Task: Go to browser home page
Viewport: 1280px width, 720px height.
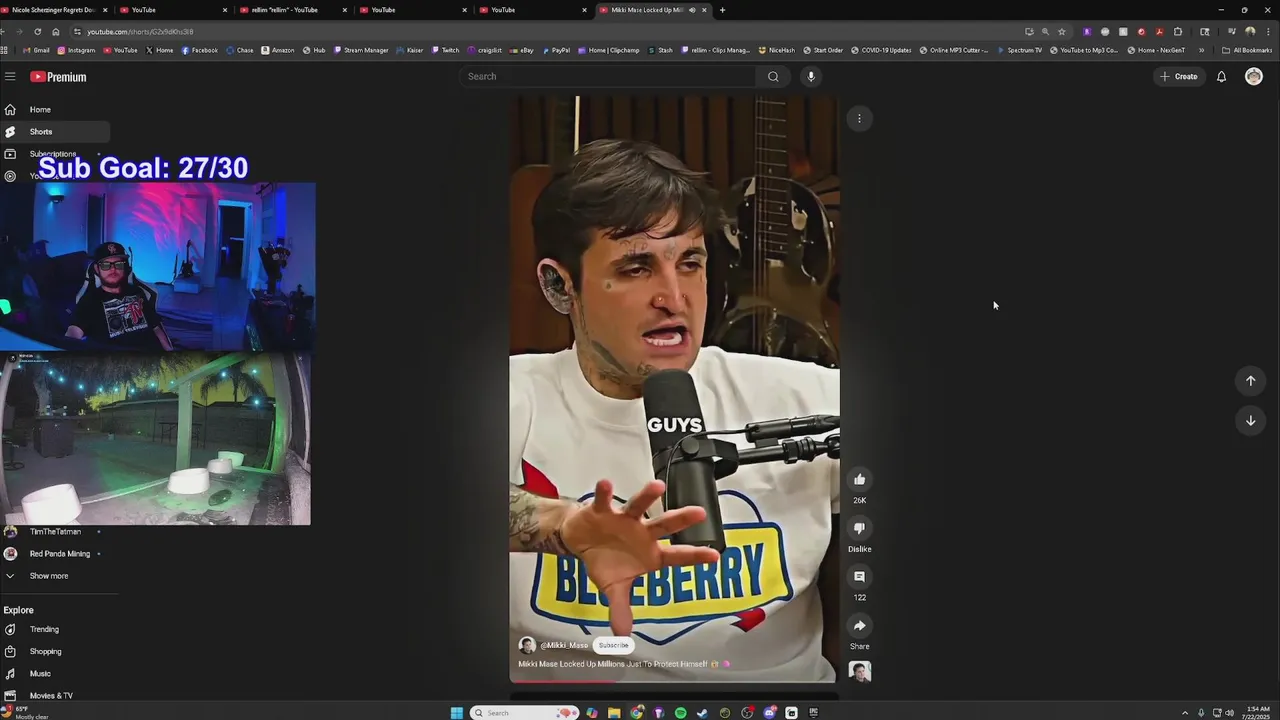Action: click(55, 31)
